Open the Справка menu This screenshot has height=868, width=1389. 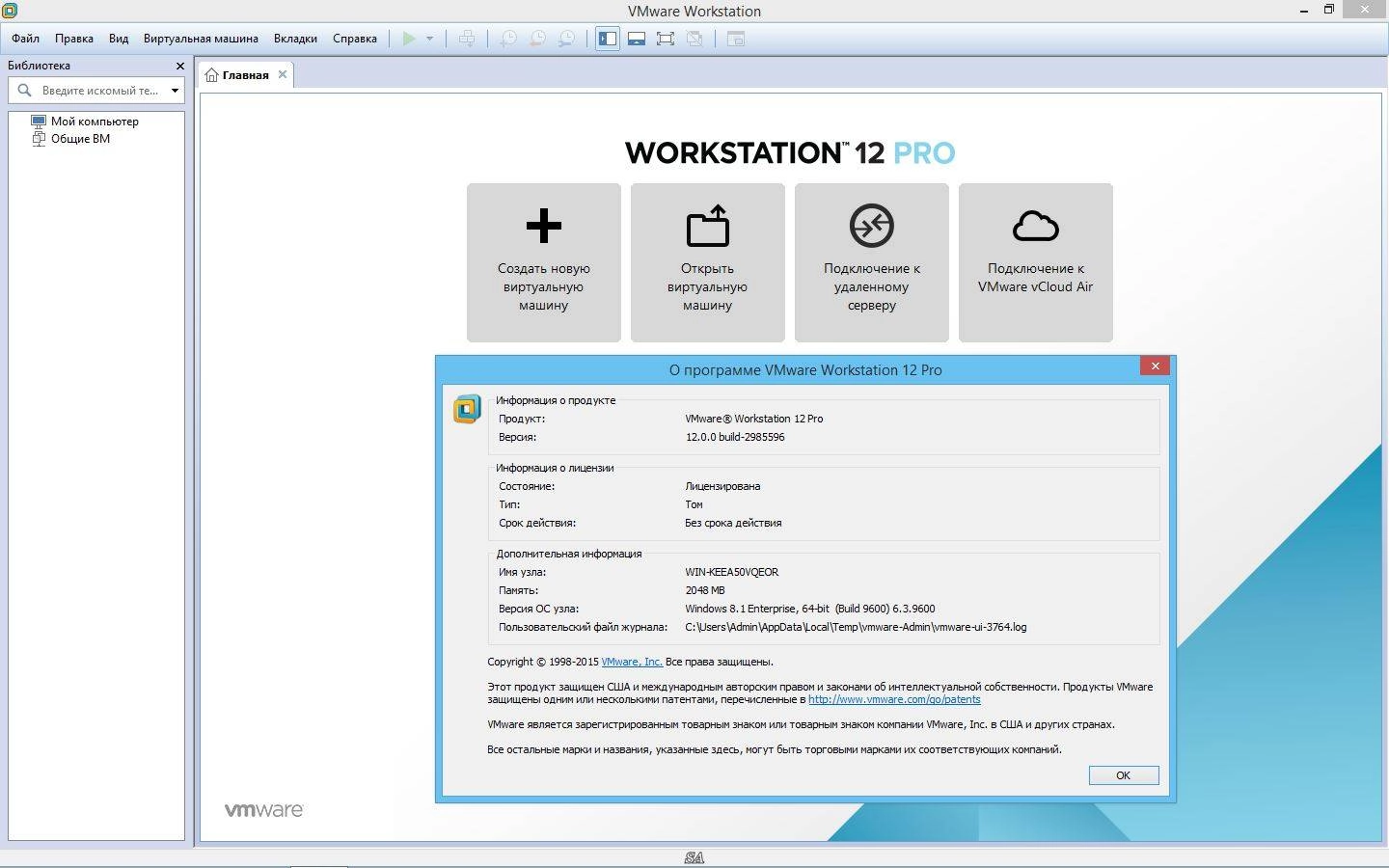pos(355,39)
